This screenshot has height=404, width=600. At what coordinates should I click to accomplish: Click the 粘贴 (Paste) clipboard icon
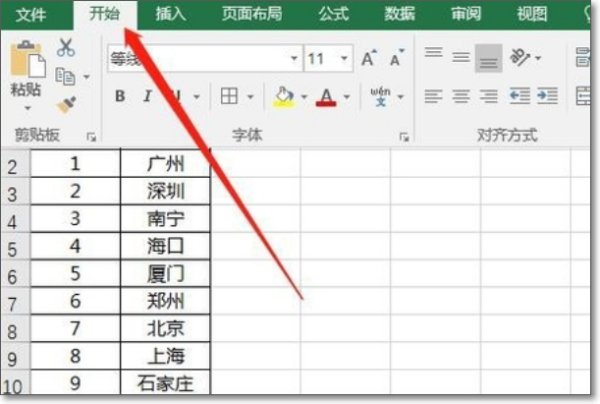28,59
